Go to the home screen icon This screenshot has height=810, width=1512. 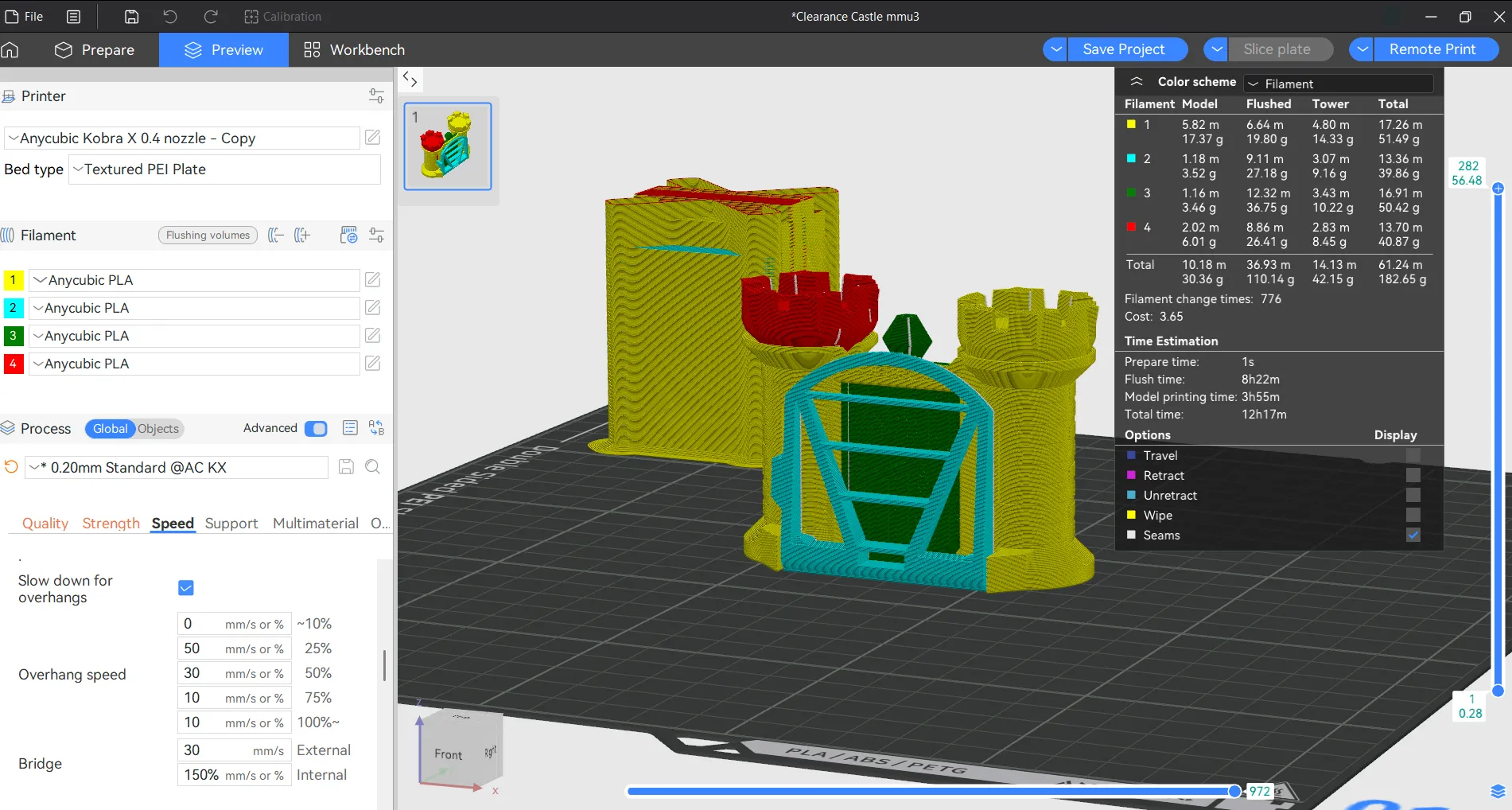10,49
